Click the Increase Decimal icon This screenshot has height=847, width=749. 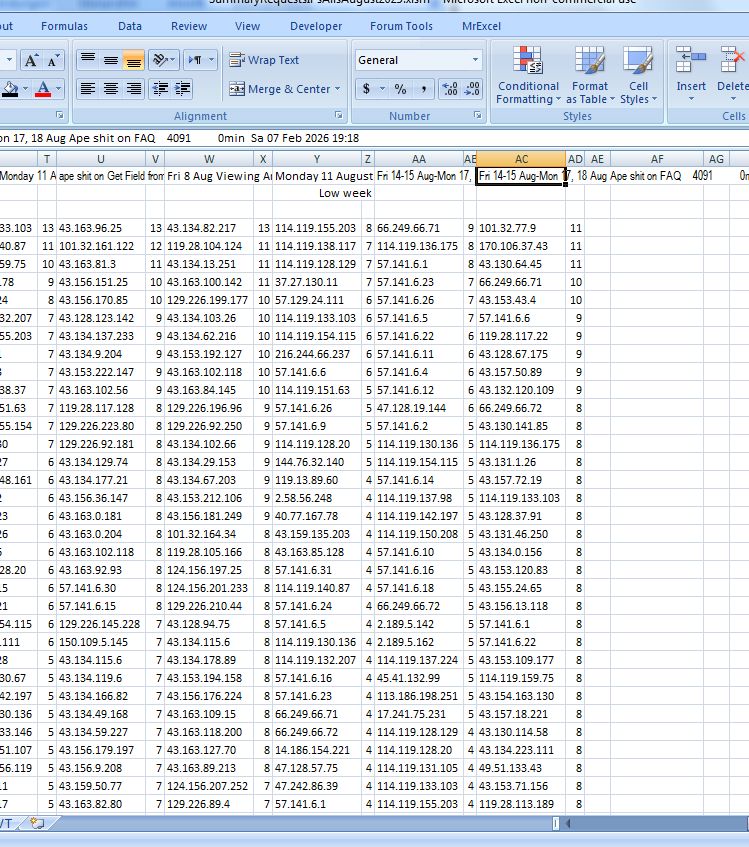(450, 89)
